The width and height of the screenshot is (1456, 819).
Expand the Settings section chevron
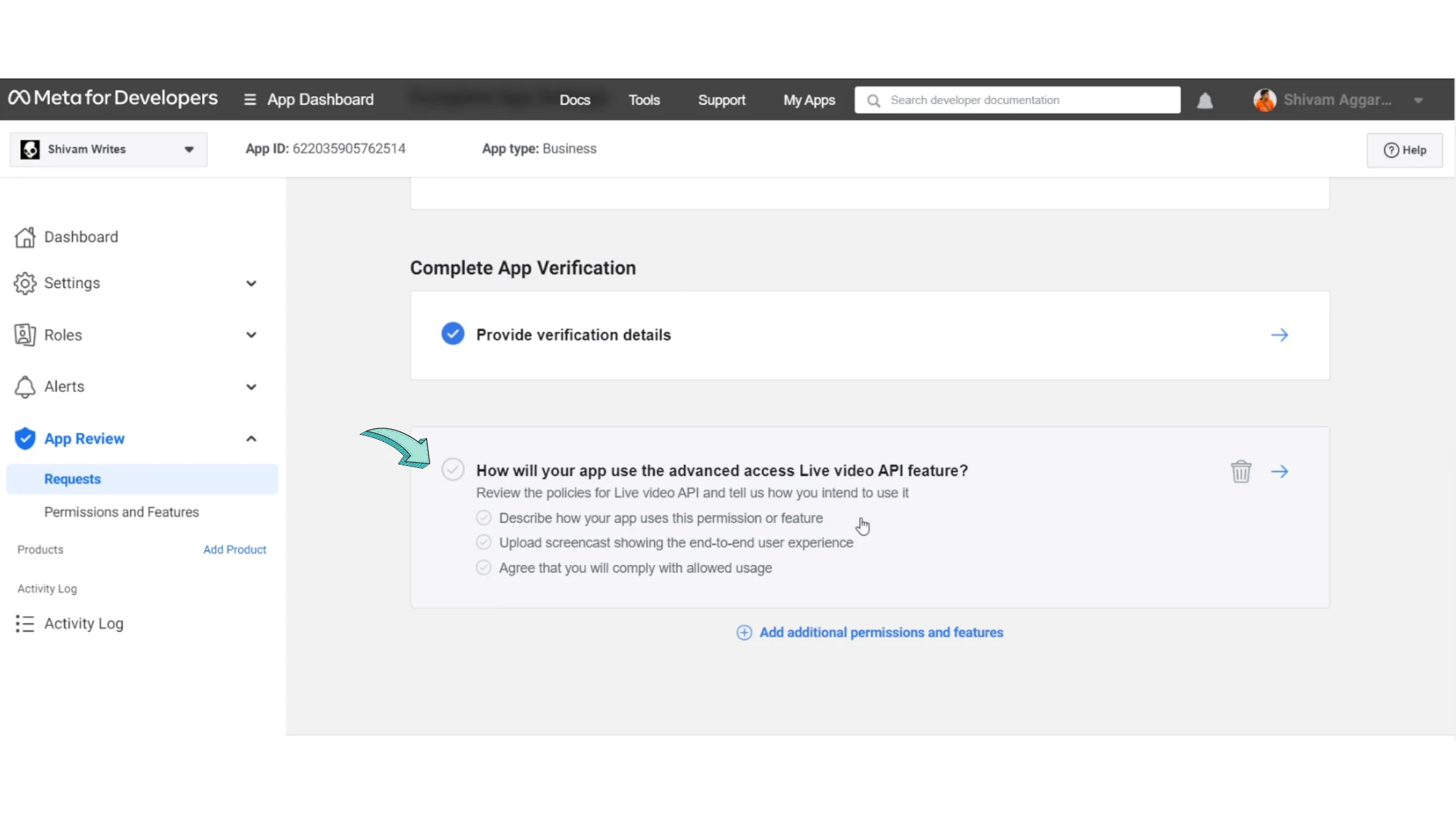[x=251, y=283]
